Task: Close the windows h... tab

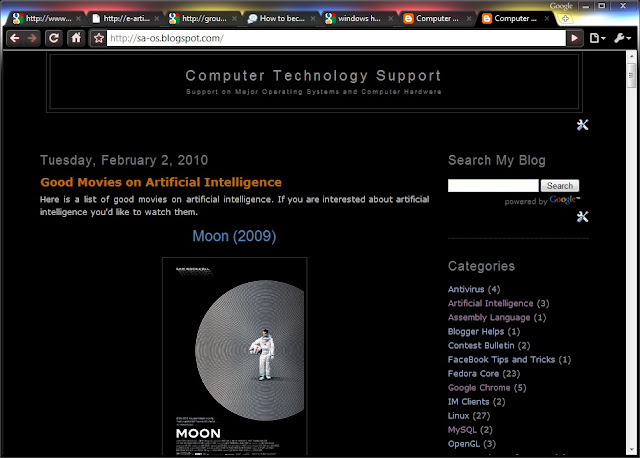Action: 391,18
